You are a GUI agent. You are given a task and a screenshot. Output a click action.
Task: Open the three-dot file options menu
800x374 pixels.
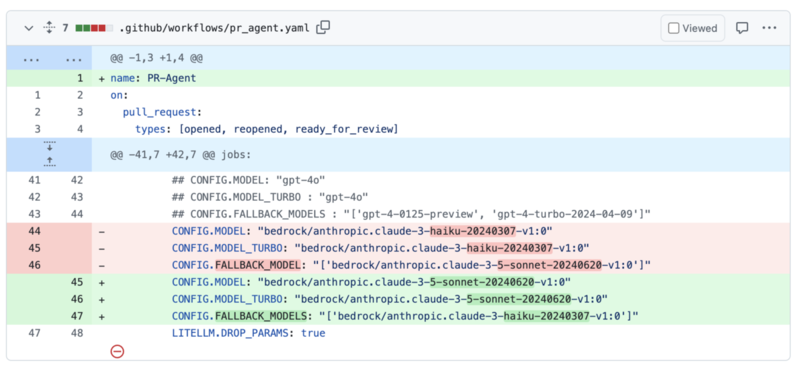pos(769,28)
